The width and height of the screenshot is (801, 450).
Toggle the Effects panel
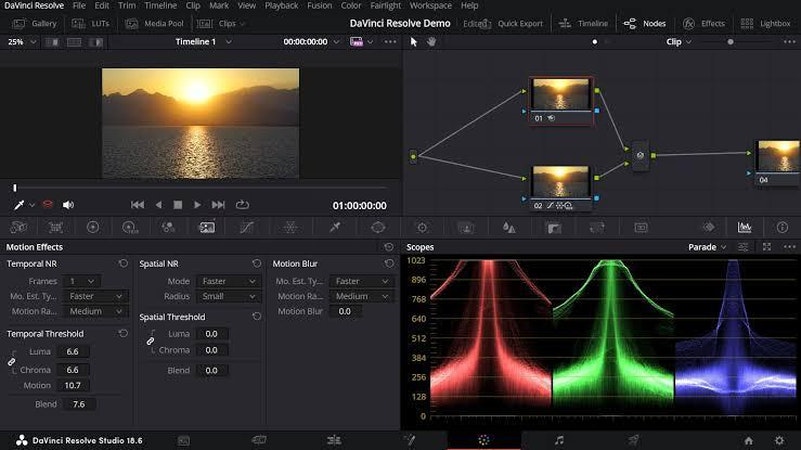(704, 23)
